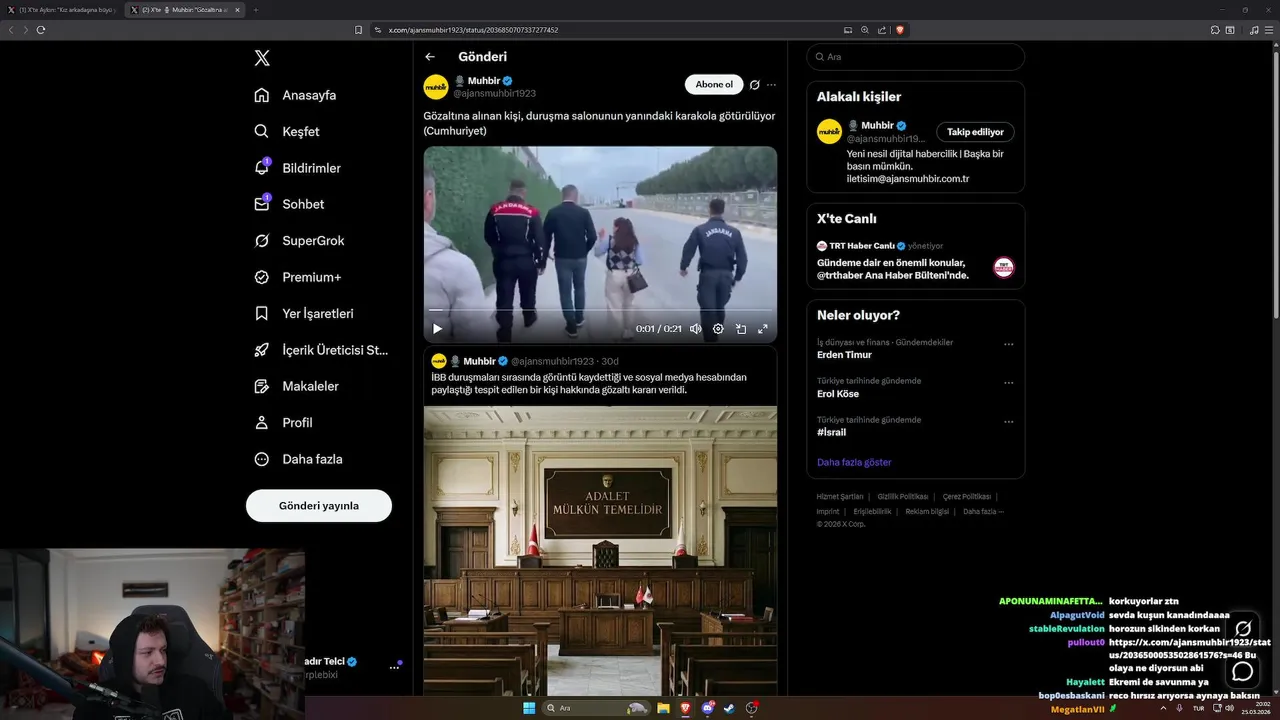The image size is (1280, 720).
Task: Open options for Erol Köse trend
Action: [x=1008, y=383]
